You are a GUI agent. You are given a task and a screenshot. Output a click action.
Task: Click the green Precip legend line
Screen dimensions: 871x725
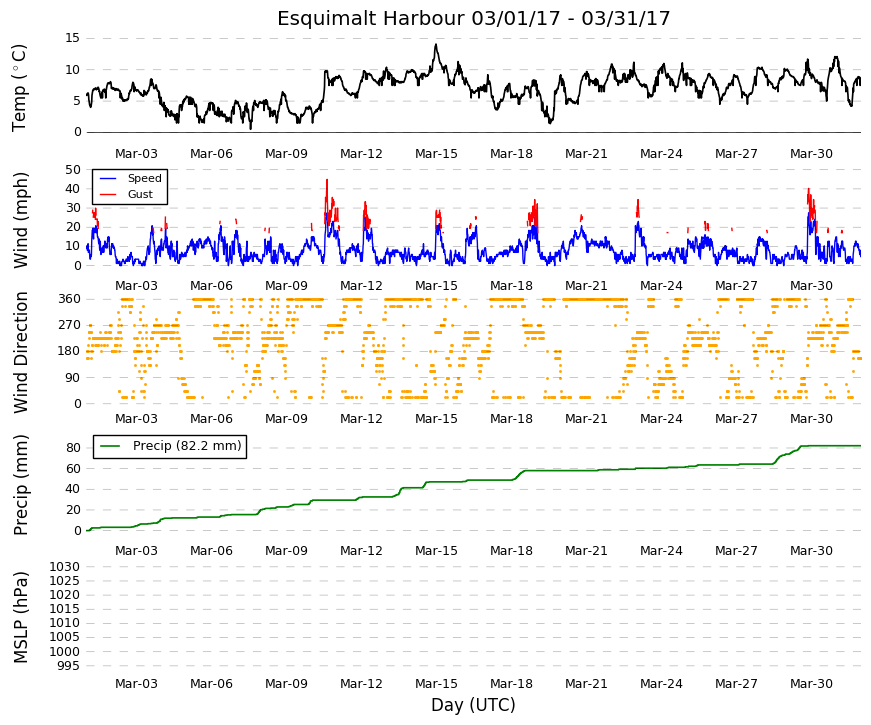click(x=109, y=446)
